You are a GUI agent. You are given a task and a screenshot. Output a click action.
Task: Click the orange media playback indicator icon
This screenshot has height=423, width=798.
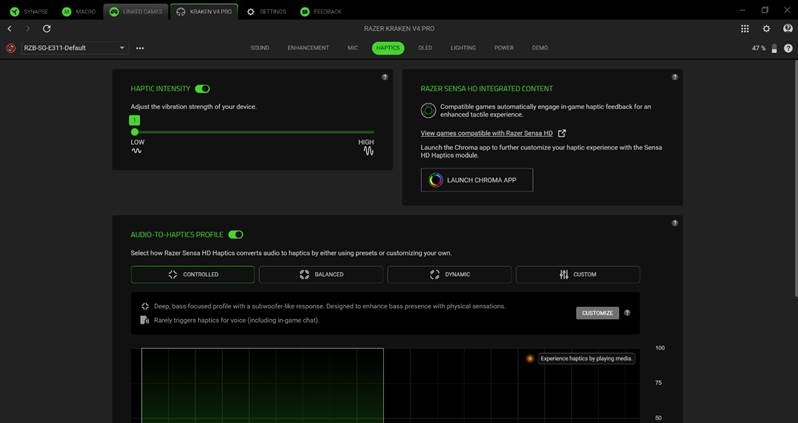530,359
